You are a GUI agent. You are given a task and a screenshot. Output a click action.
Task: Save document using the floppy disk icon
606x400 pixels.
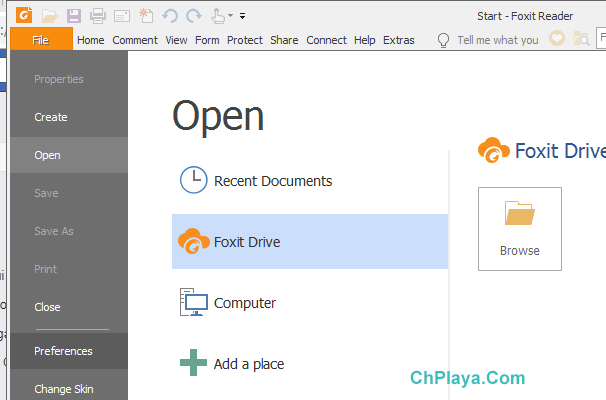tap(74, 16)
